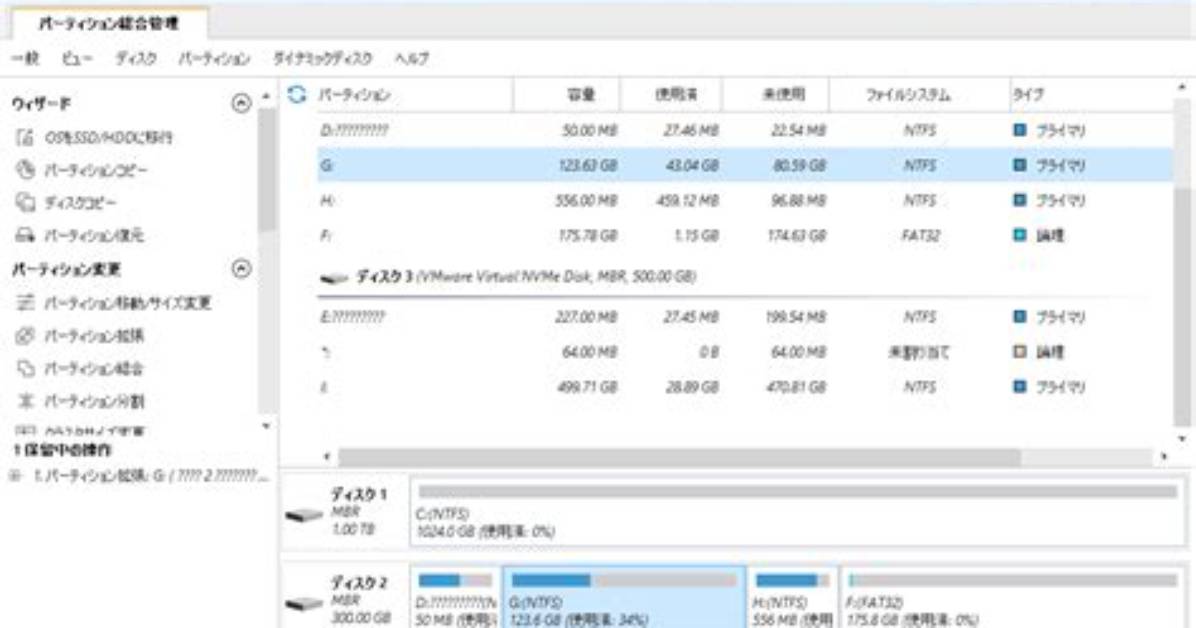Click the ディスク 3 drive icon in list

point(334,278)
